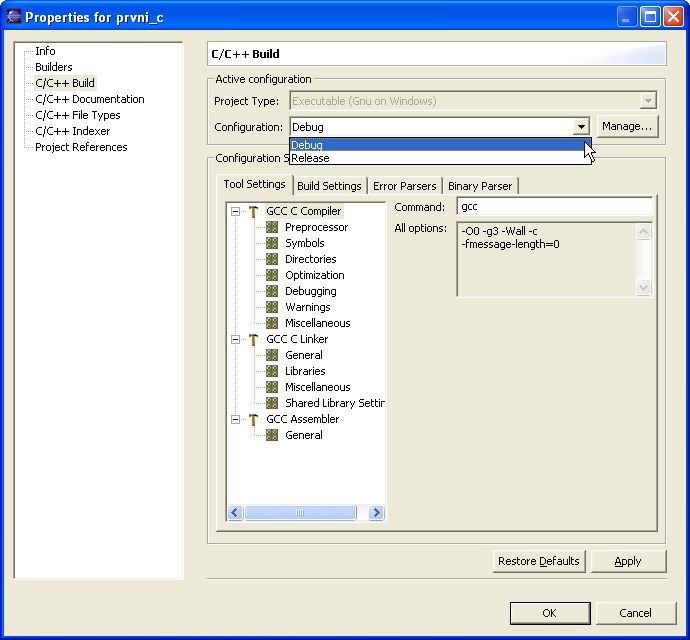Collapse the GCC C Linker tree node
This screenshot has height=640, width=690.
[x=236, y=339]
